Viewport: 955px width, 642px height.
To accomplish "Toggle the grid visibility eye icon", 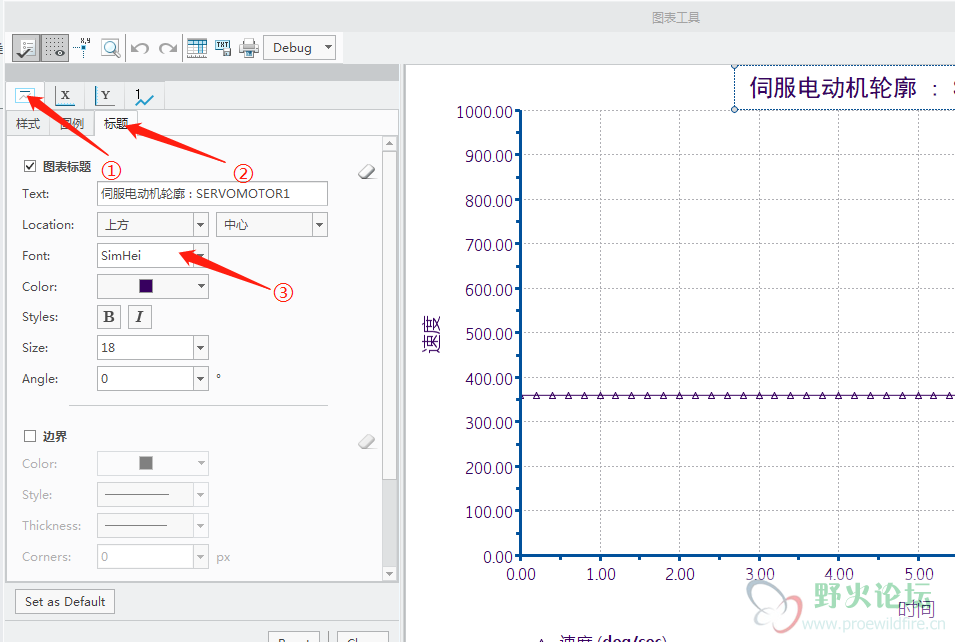I will point(55,48).
